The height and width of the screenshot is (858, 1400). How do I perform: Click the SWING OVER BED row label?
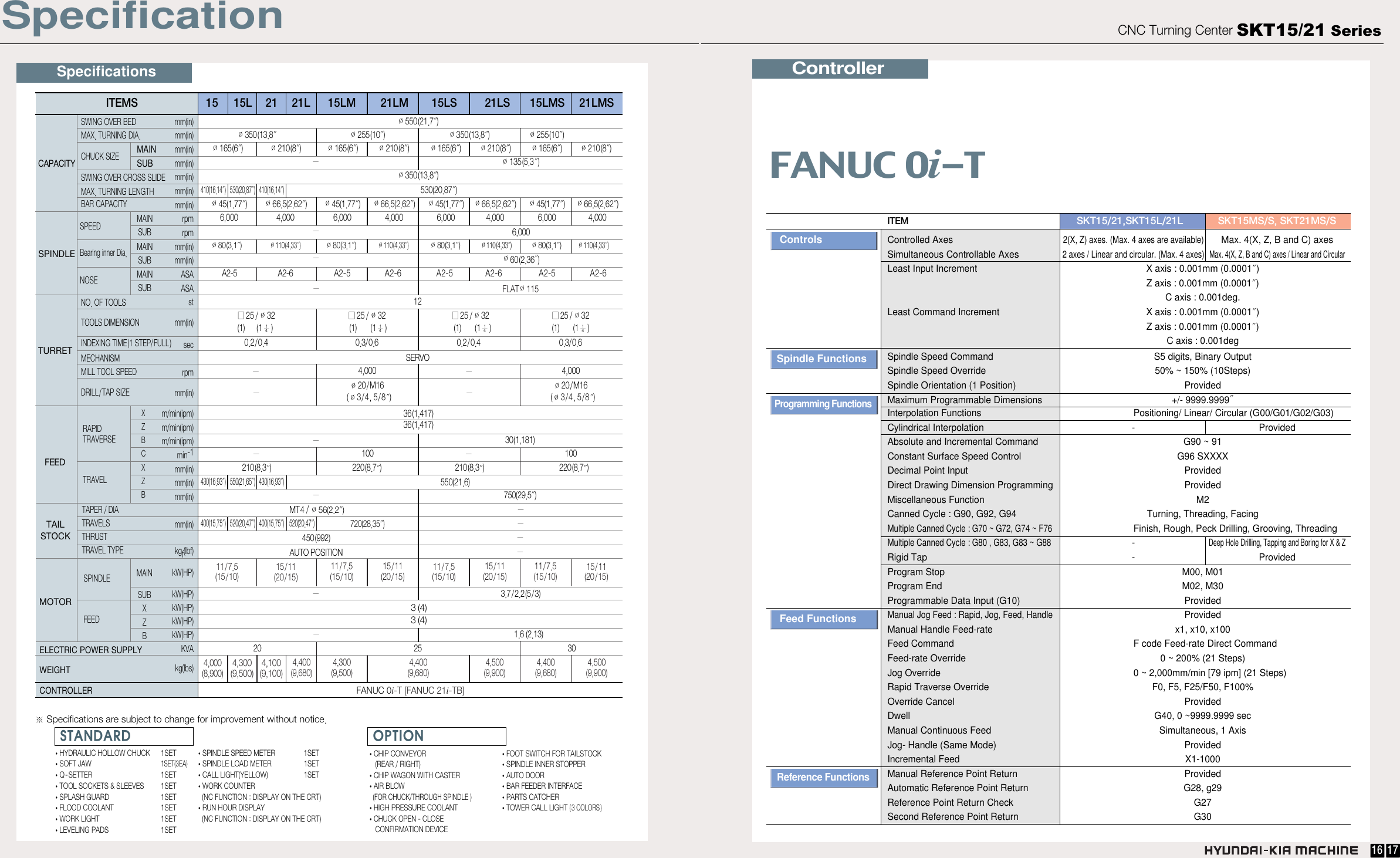109,122
